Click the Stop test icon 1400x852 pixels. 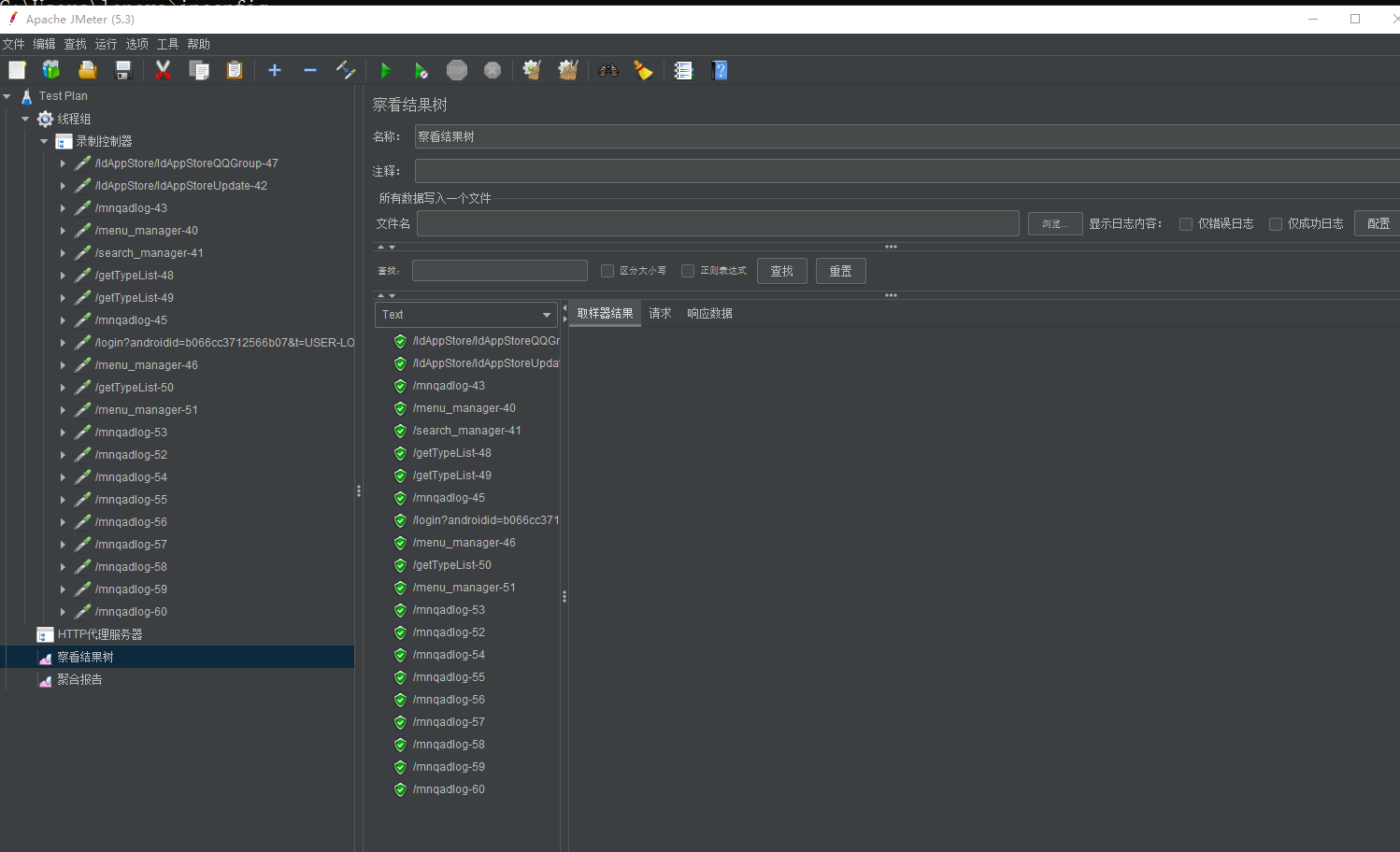pos(457,70)
